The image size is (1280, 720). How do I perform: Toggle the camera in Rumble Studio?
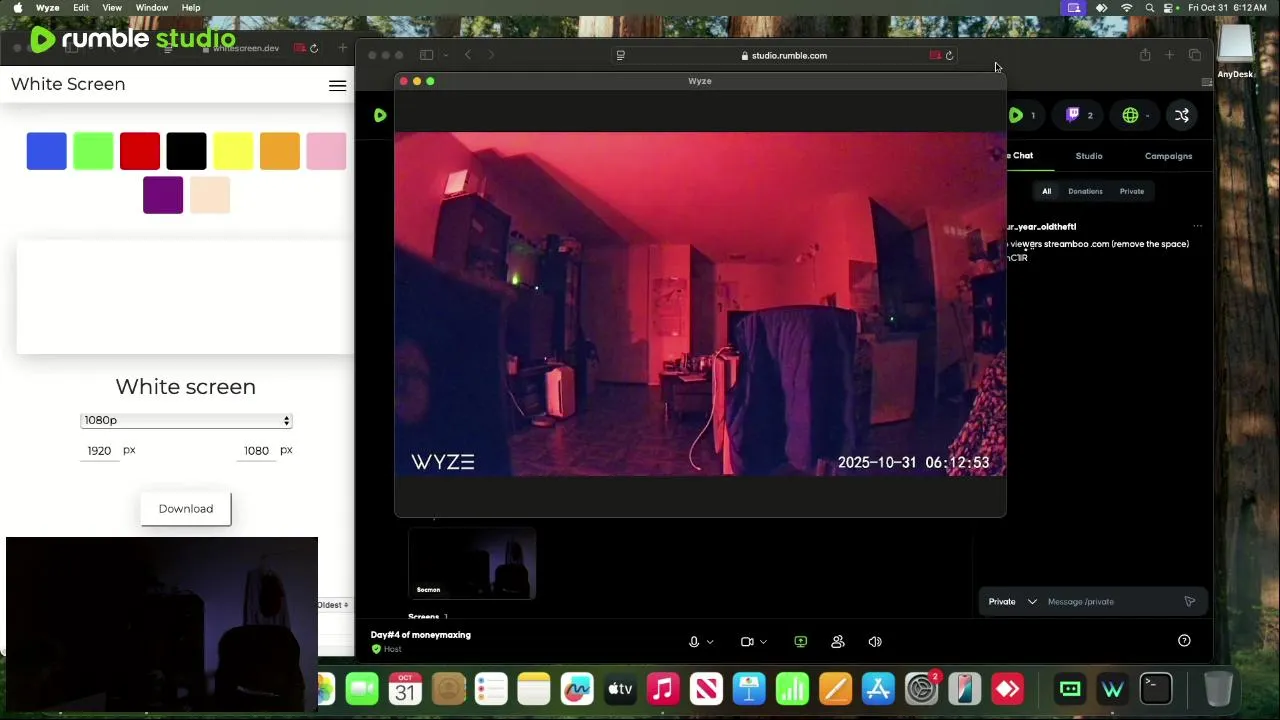click(747, 642)
